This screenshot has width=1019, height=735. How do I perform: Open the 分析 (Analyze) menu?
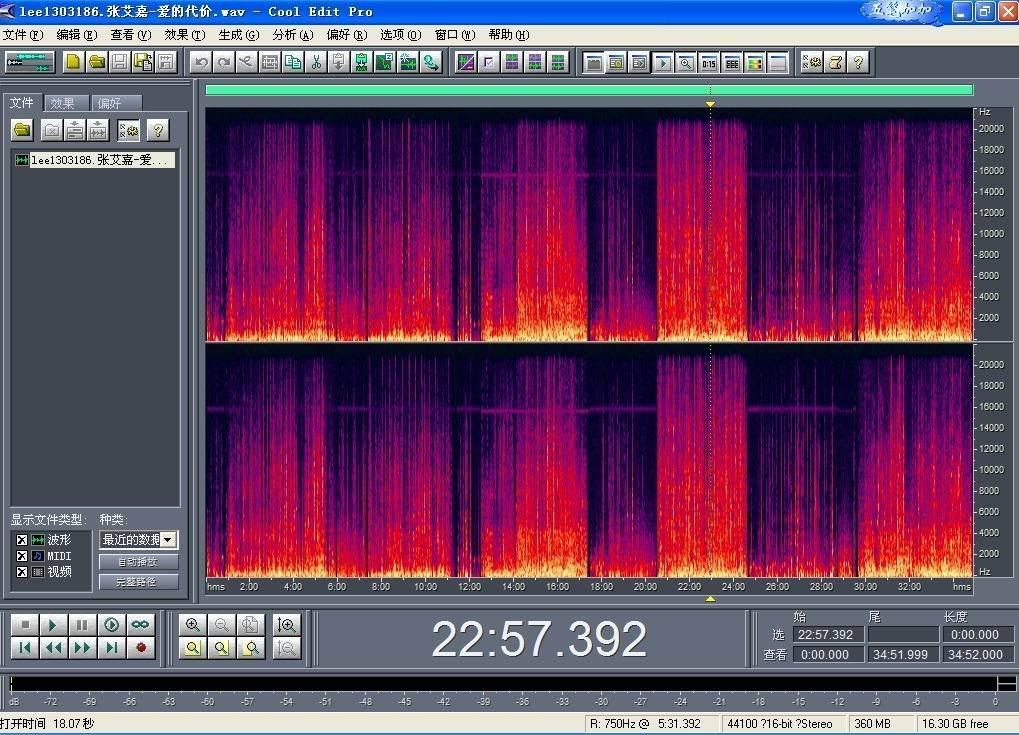tap(292, 35)
